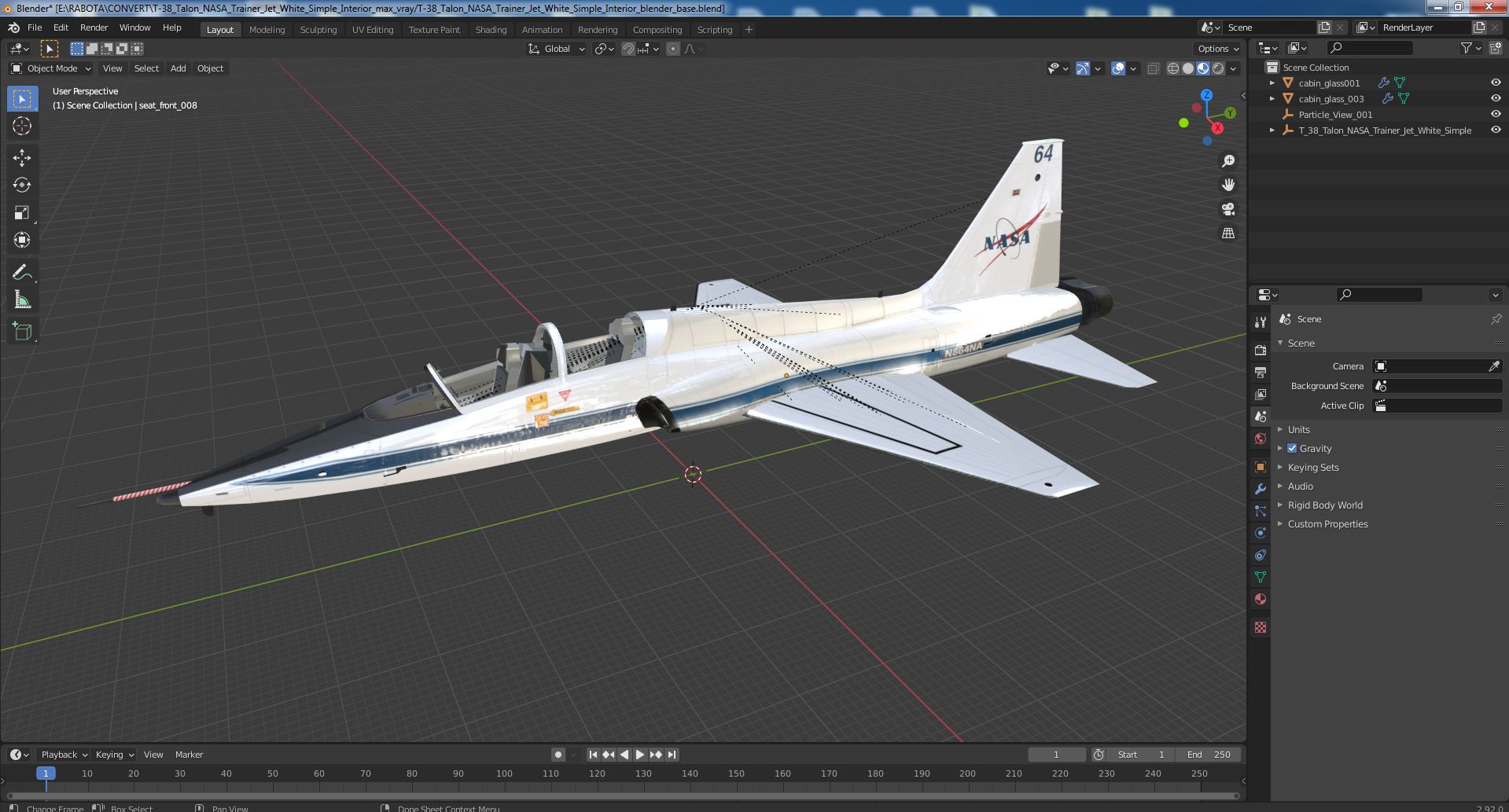Click the pan view hand icon
This screenshot has width=1509, height=812.
point(1227,185)
